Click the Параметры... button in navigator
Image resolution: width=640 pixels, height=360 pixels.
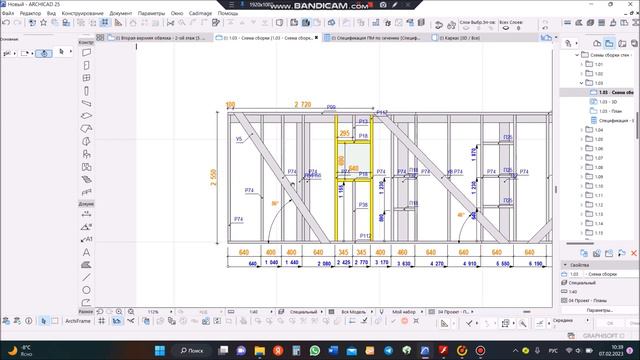click(x=599, y=310)
